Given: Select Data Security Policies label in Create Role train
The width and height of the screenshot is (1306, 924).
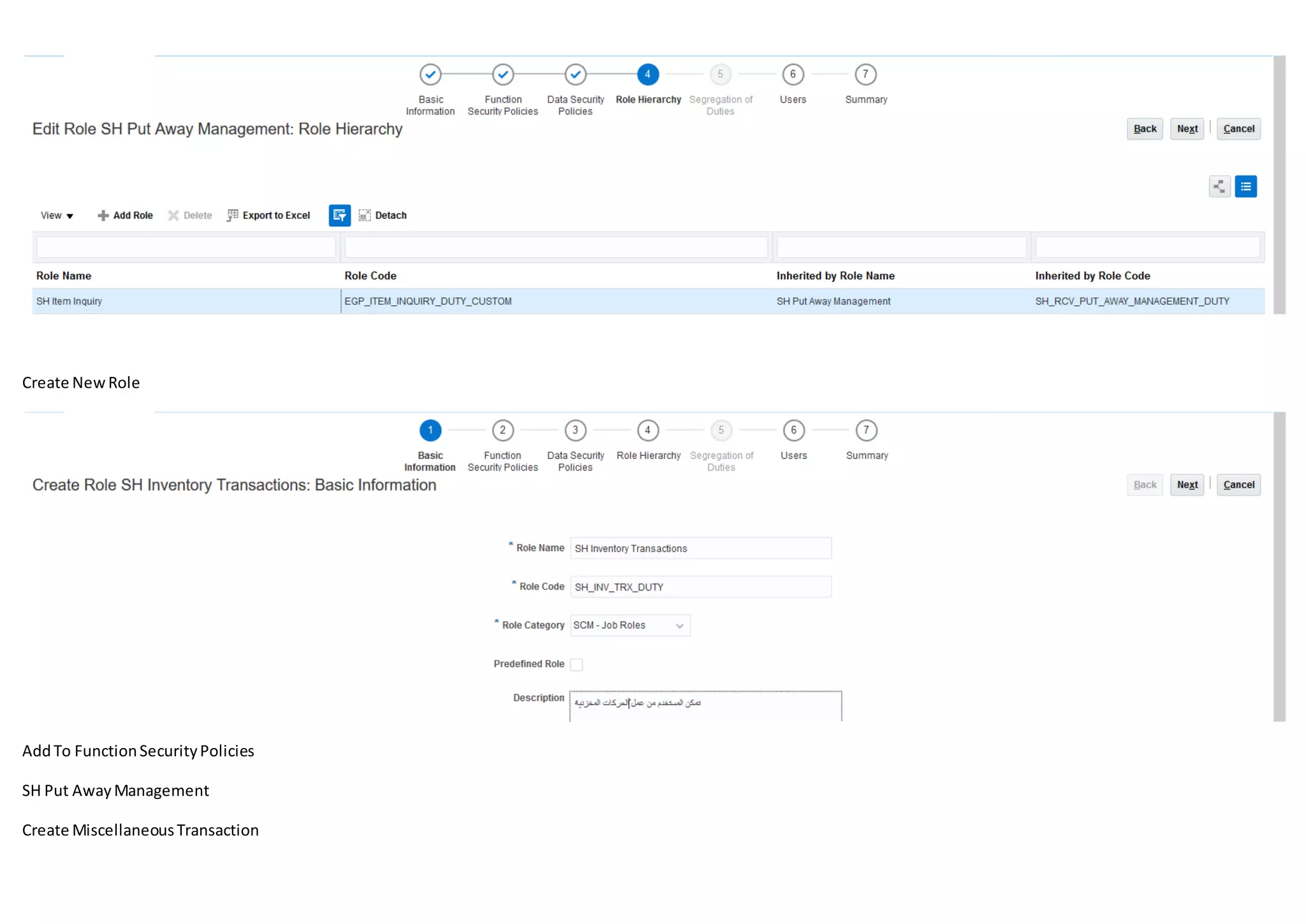Looking at the screenshot, I should [575, 461].
